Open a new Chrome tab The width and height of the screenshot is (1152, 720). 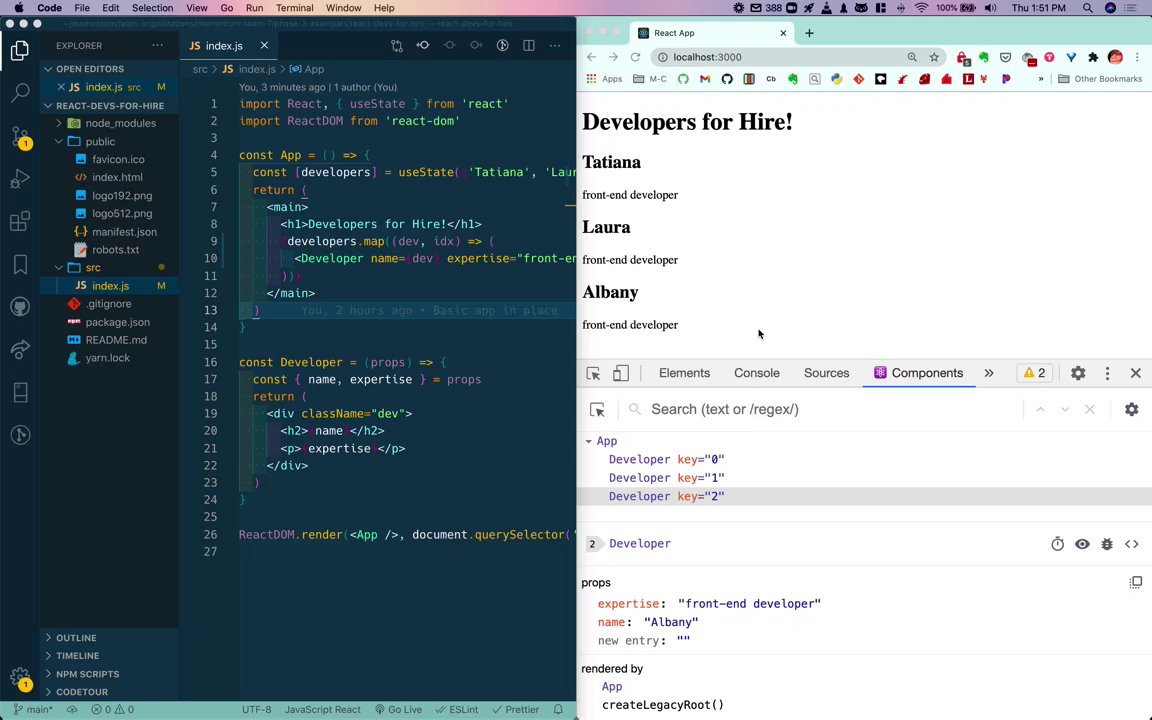[x=809, y=33]
